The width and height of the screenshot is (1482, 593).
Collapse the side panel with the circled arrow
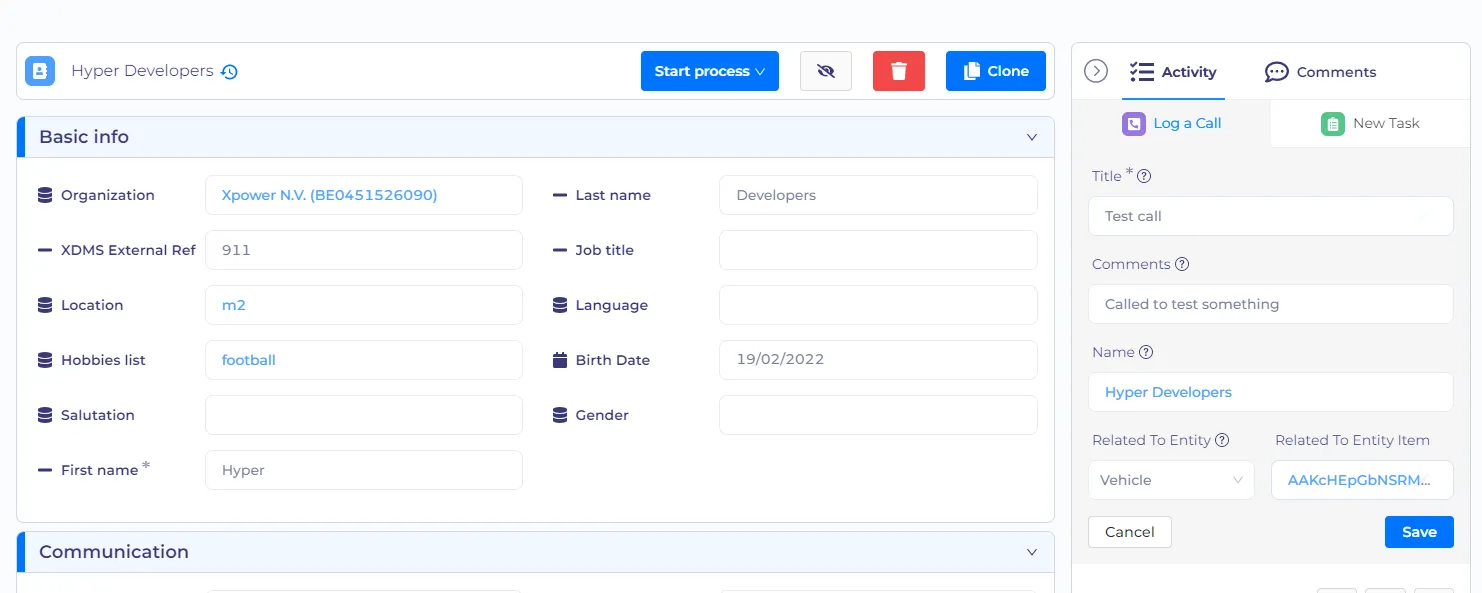1096,71
